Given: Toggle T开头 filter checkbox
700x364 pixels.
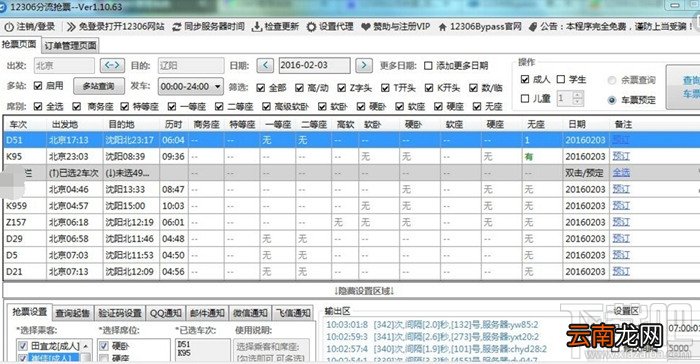Looking at the screenshot, I should [x=385, y=88].
